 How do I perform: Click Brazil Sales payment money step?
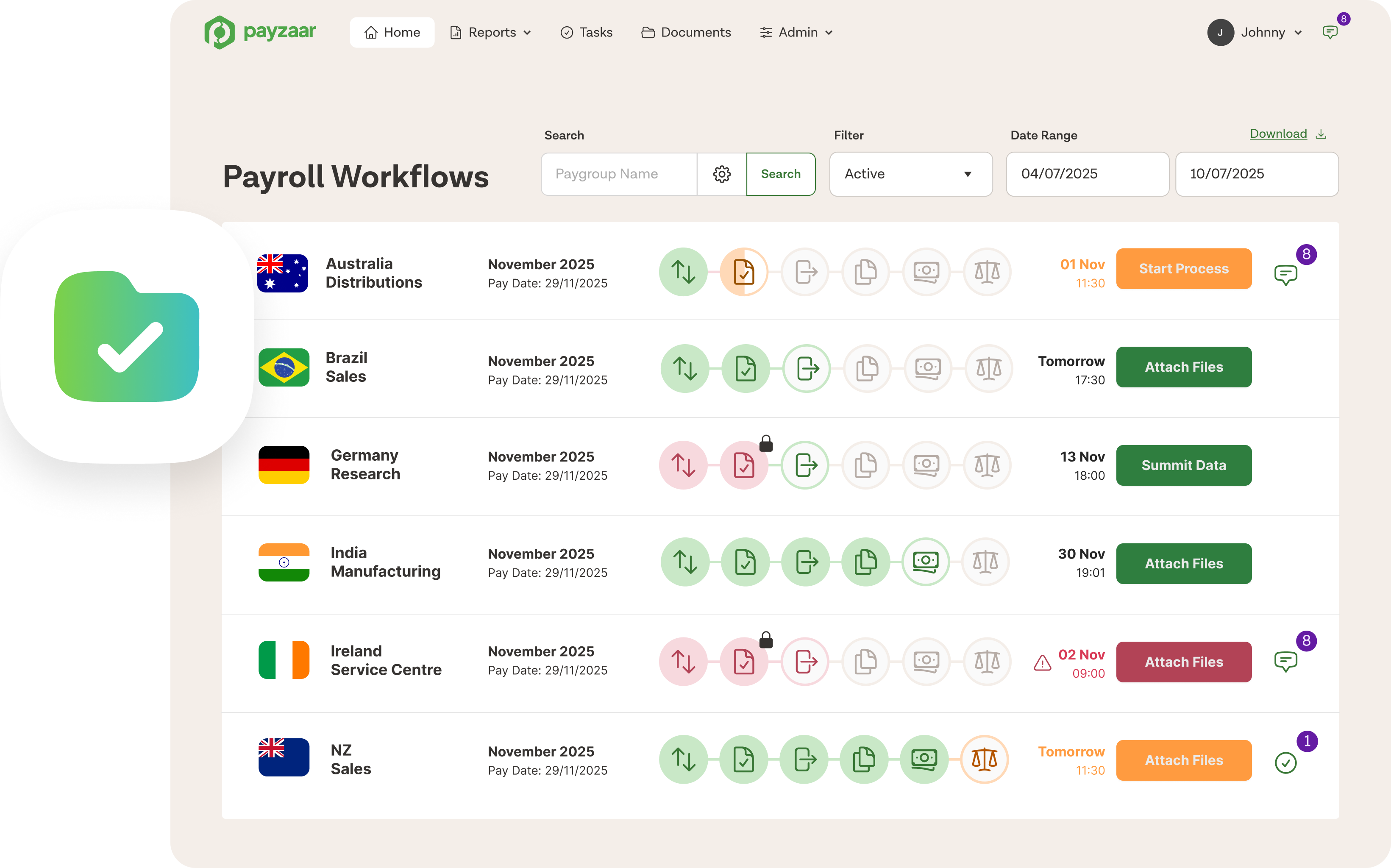tap(928, 368)
